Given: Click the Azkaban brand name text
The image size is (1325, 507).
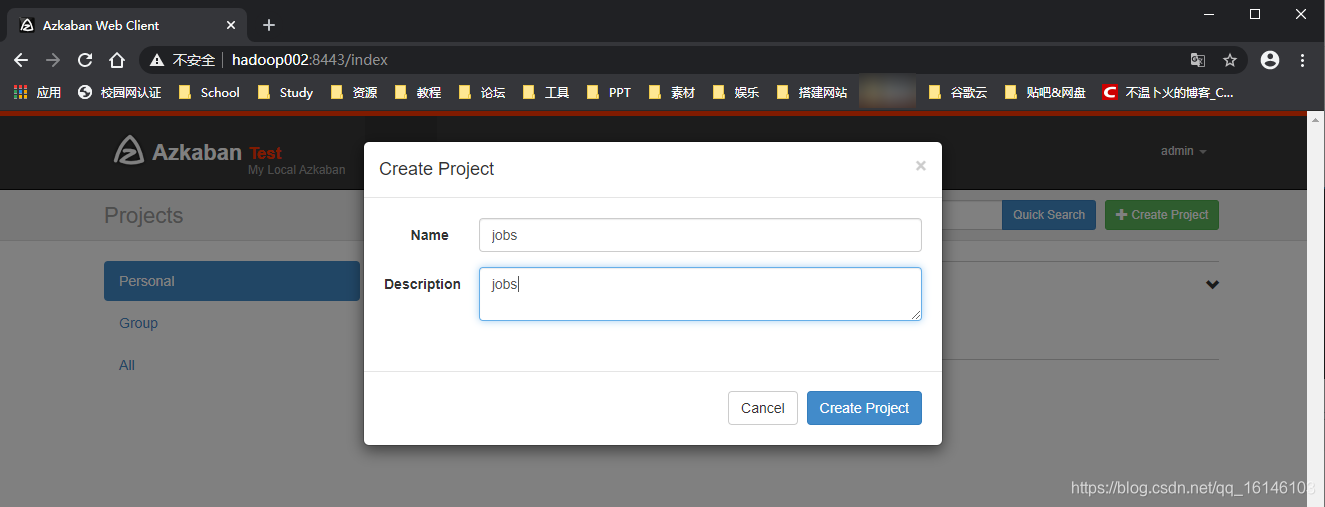Looking at the screenshot, I should [197, 152].
